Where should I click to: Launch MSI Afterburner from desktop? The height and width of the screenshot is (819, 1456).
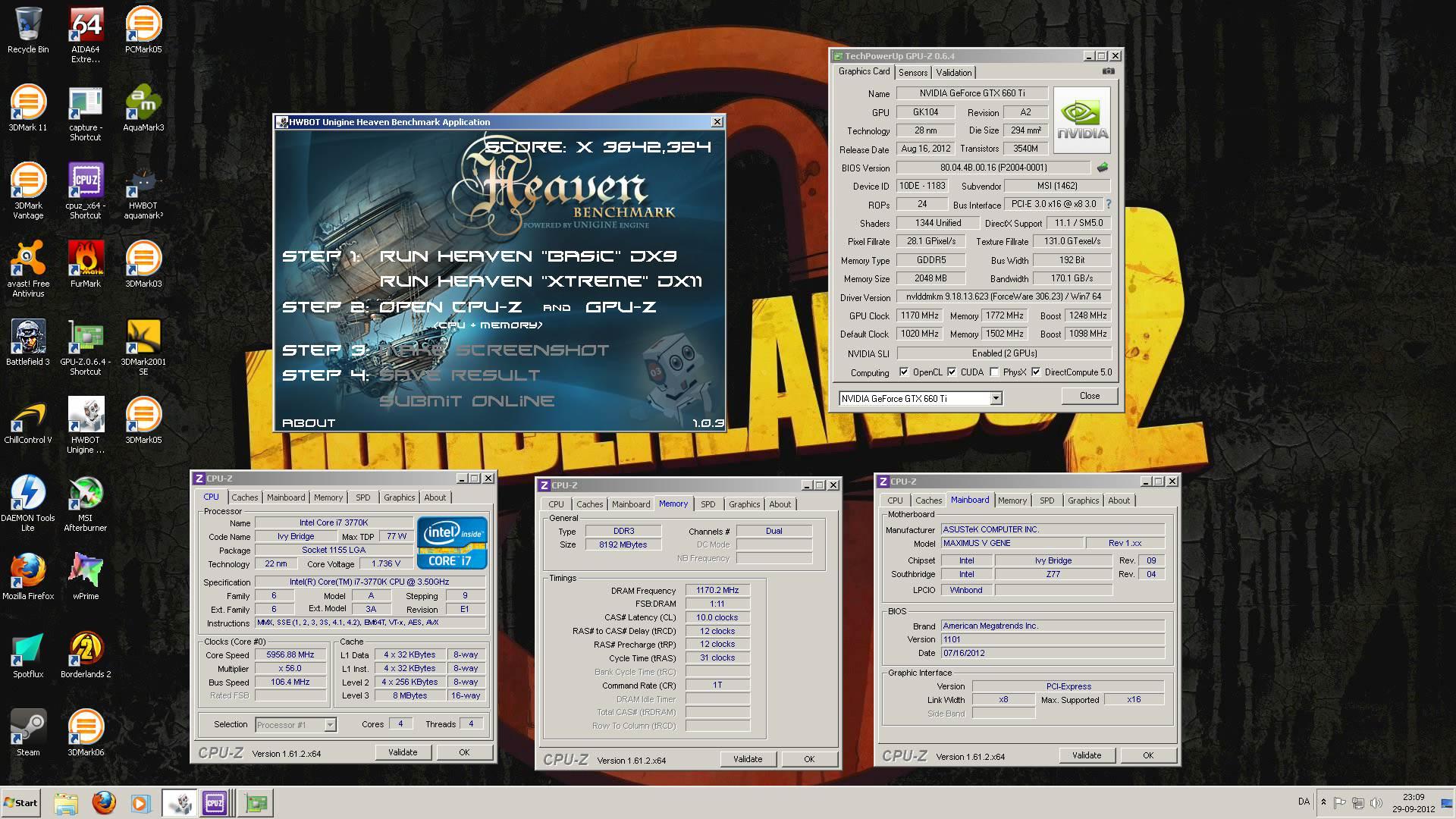(86, 504)
